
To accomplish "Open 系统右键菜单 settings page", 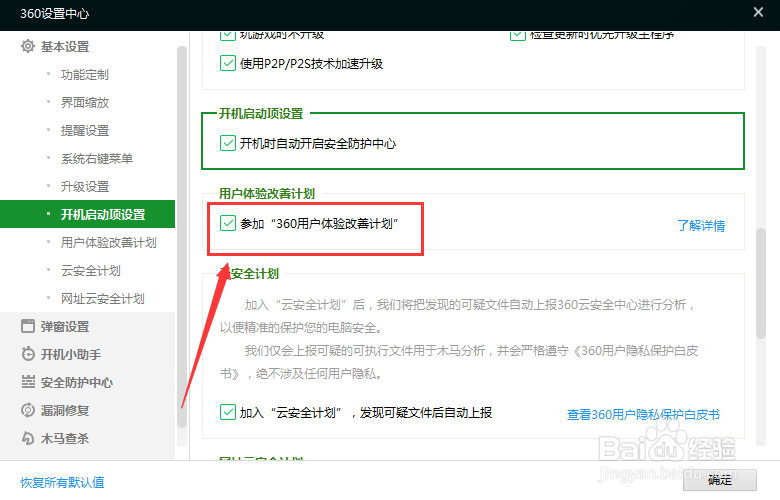I will point(97,159).
